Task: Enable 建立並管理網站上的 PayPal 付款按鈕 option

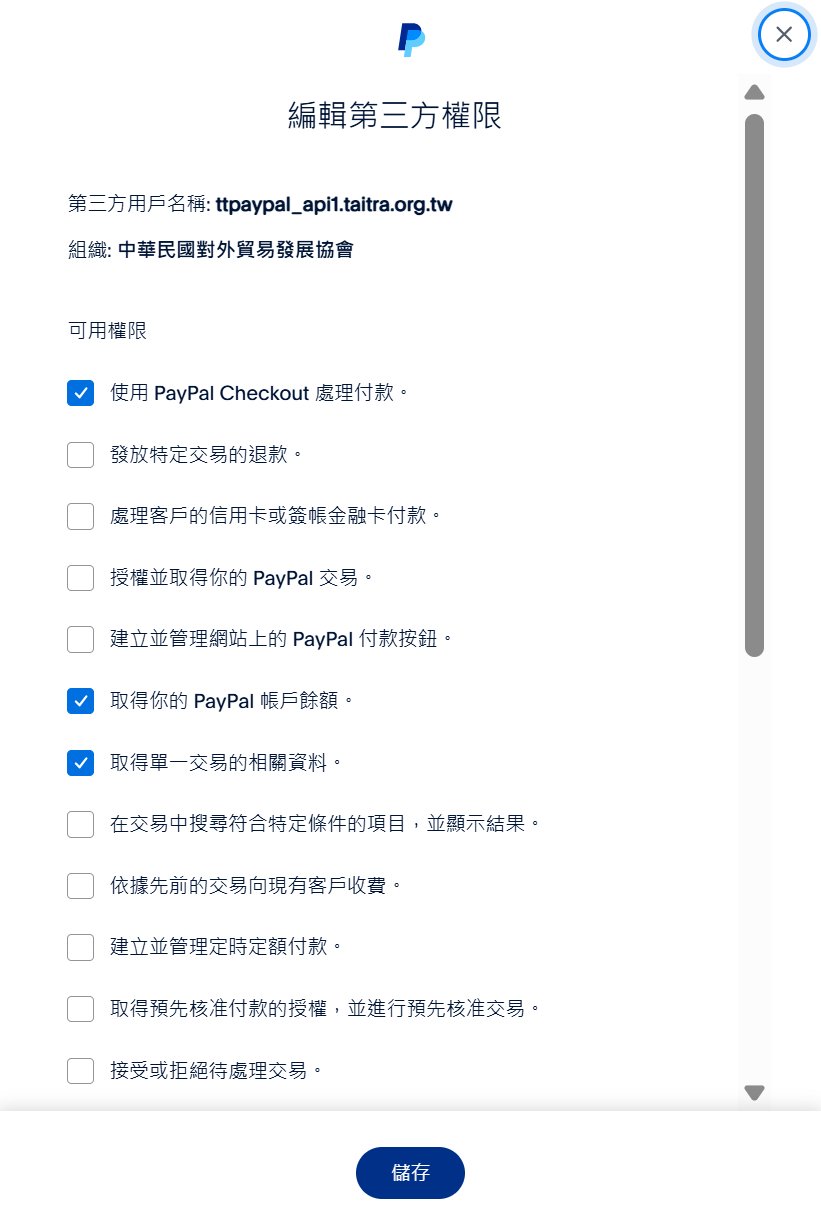Action: pyautogui.click(x=81, y=639)
